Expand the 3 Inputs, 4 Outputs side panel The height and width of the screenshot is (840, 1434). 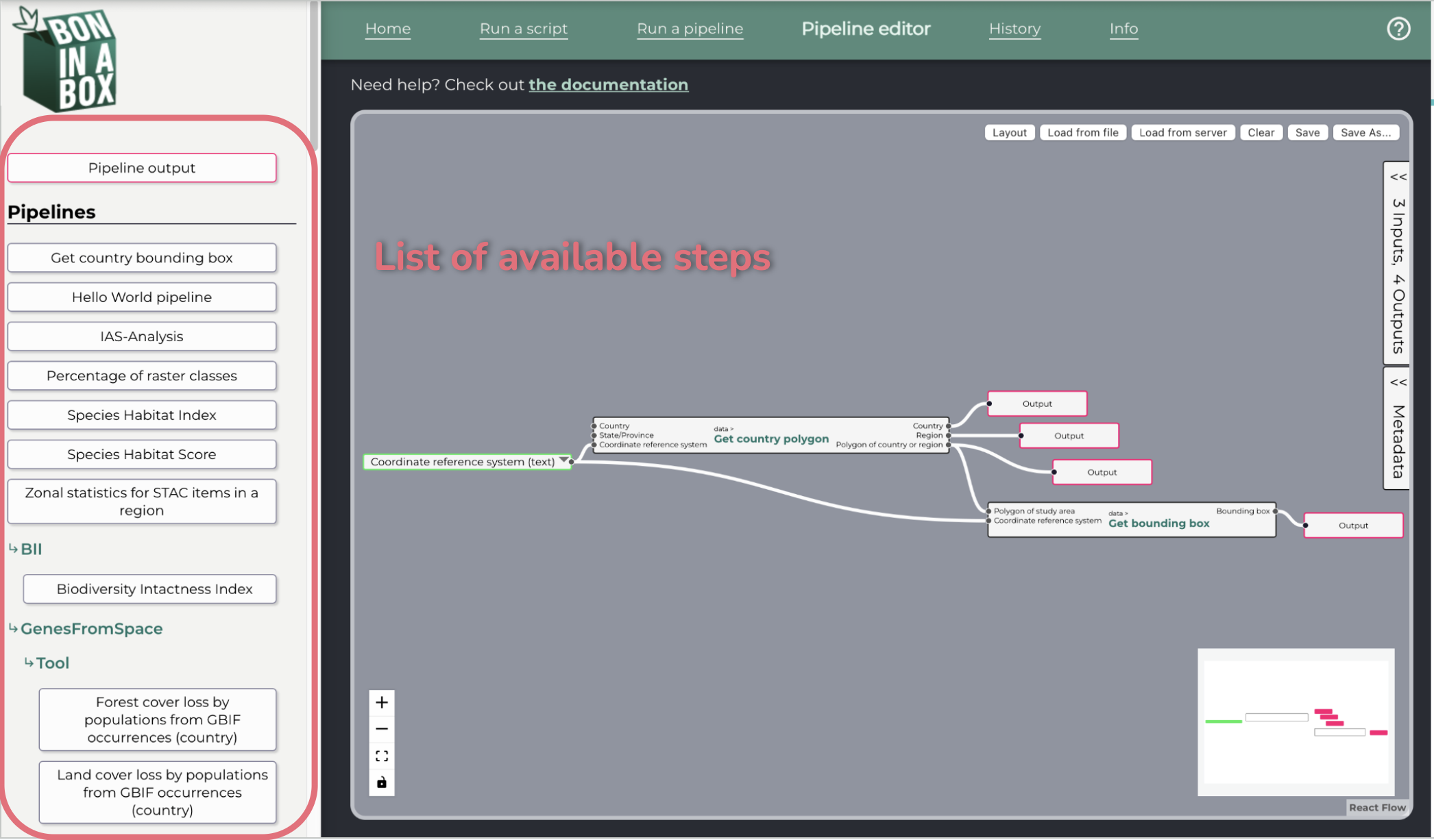(1398, 264)
